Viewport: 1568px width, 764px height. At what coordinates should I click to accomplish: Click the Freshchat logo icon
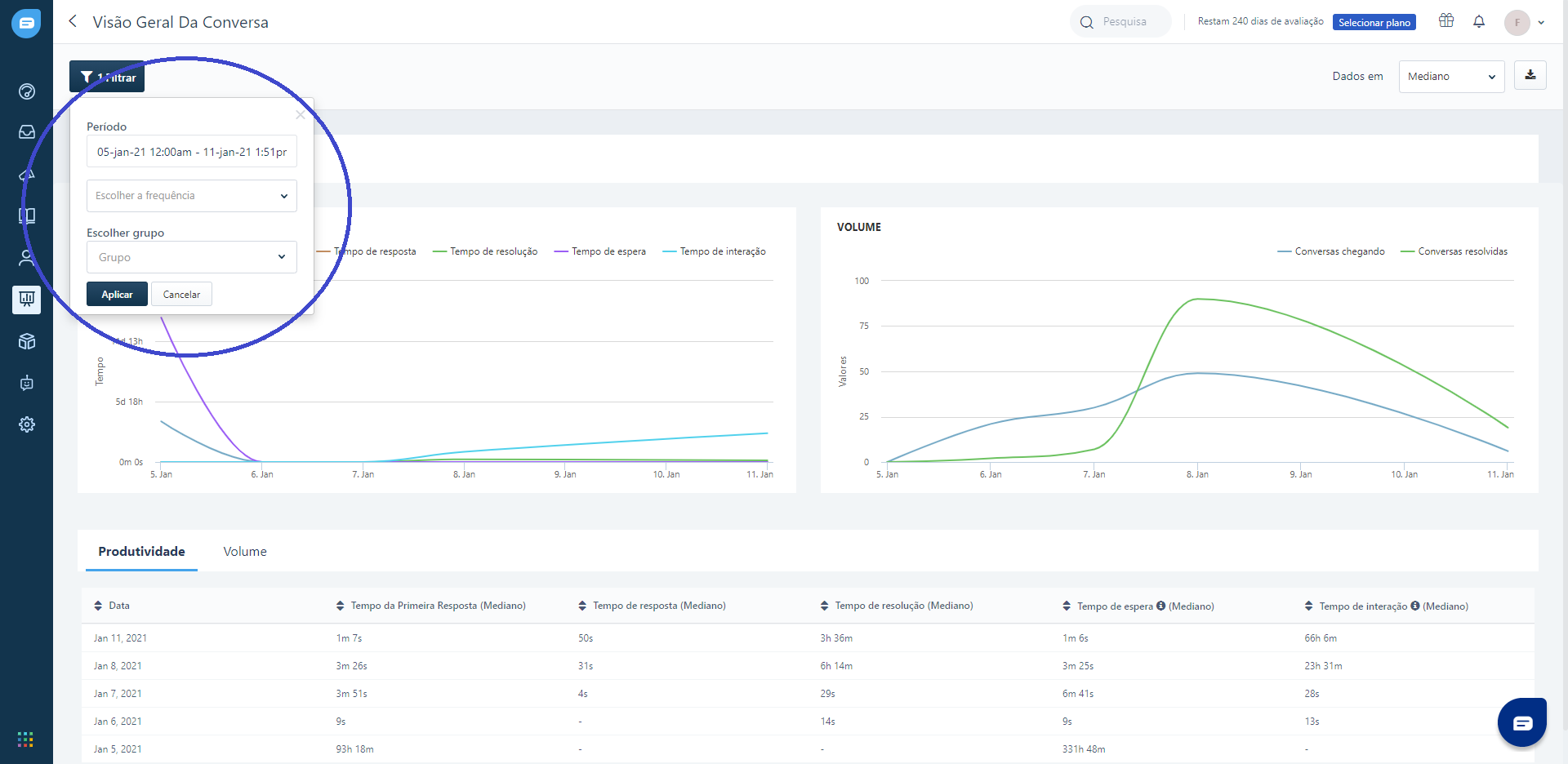pyautogui.click(x=26, y=24)
